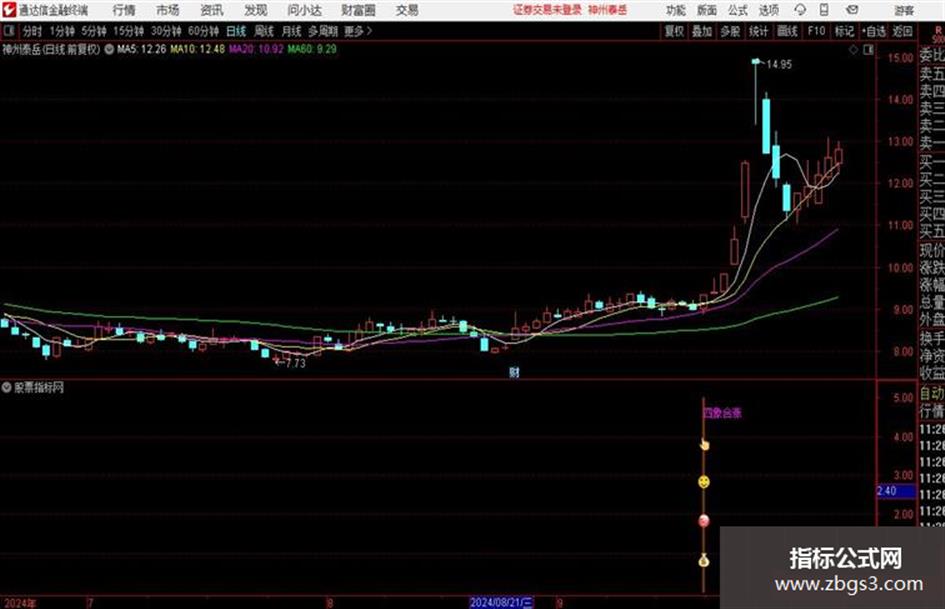Switch to the 1分钟 period tab
The image size is (945, 609).
tap(62, 31)
